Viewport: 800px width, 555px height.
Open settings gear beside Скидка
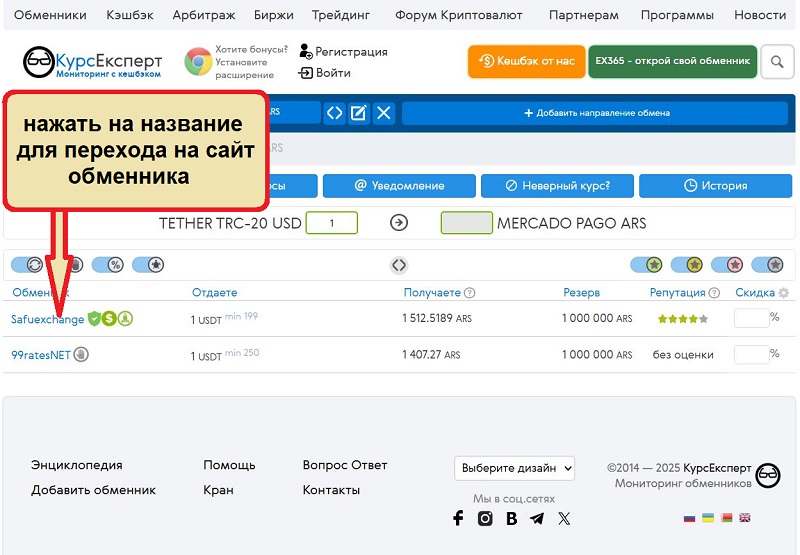(x=784, y=293)
